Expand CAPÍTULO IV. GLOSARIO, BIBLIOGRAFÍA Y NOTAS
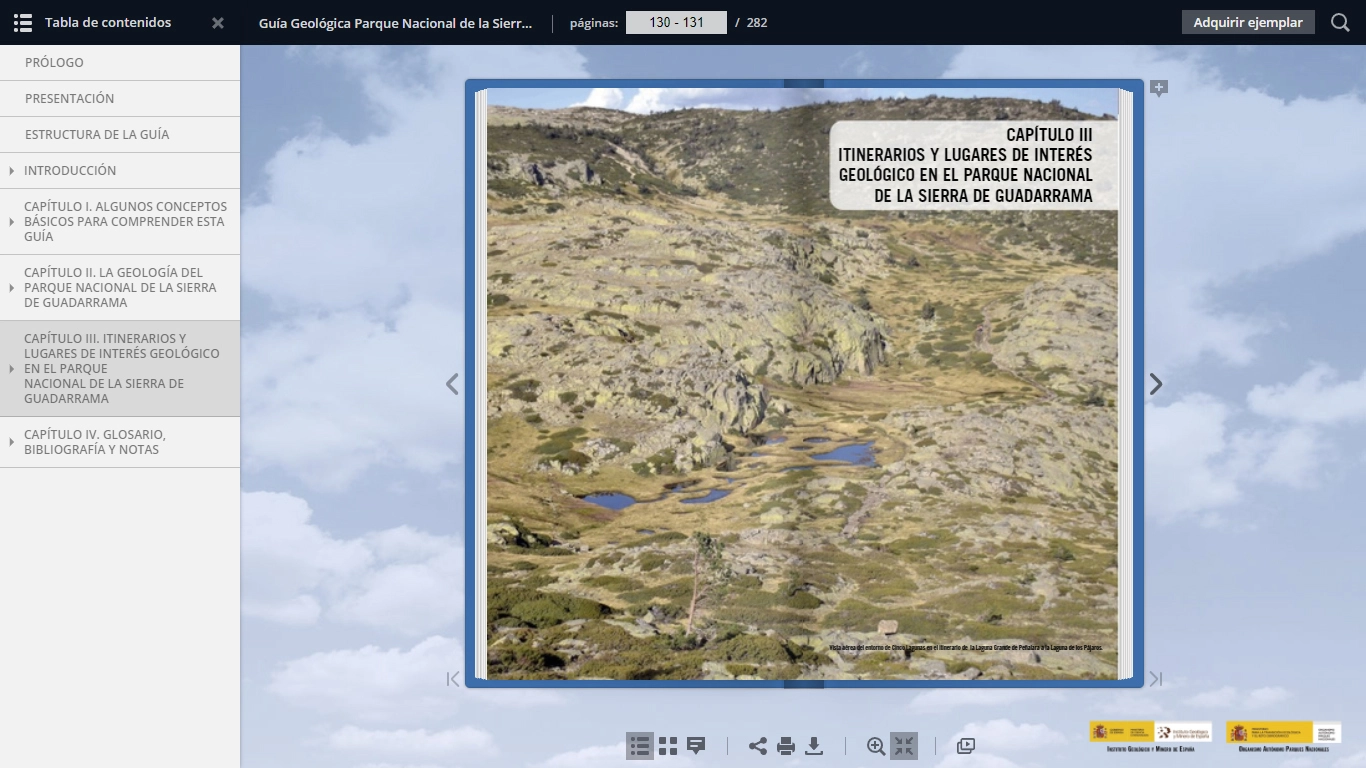Image resolution: width=1366 pixels, height=768 pixels. [10, 442]
